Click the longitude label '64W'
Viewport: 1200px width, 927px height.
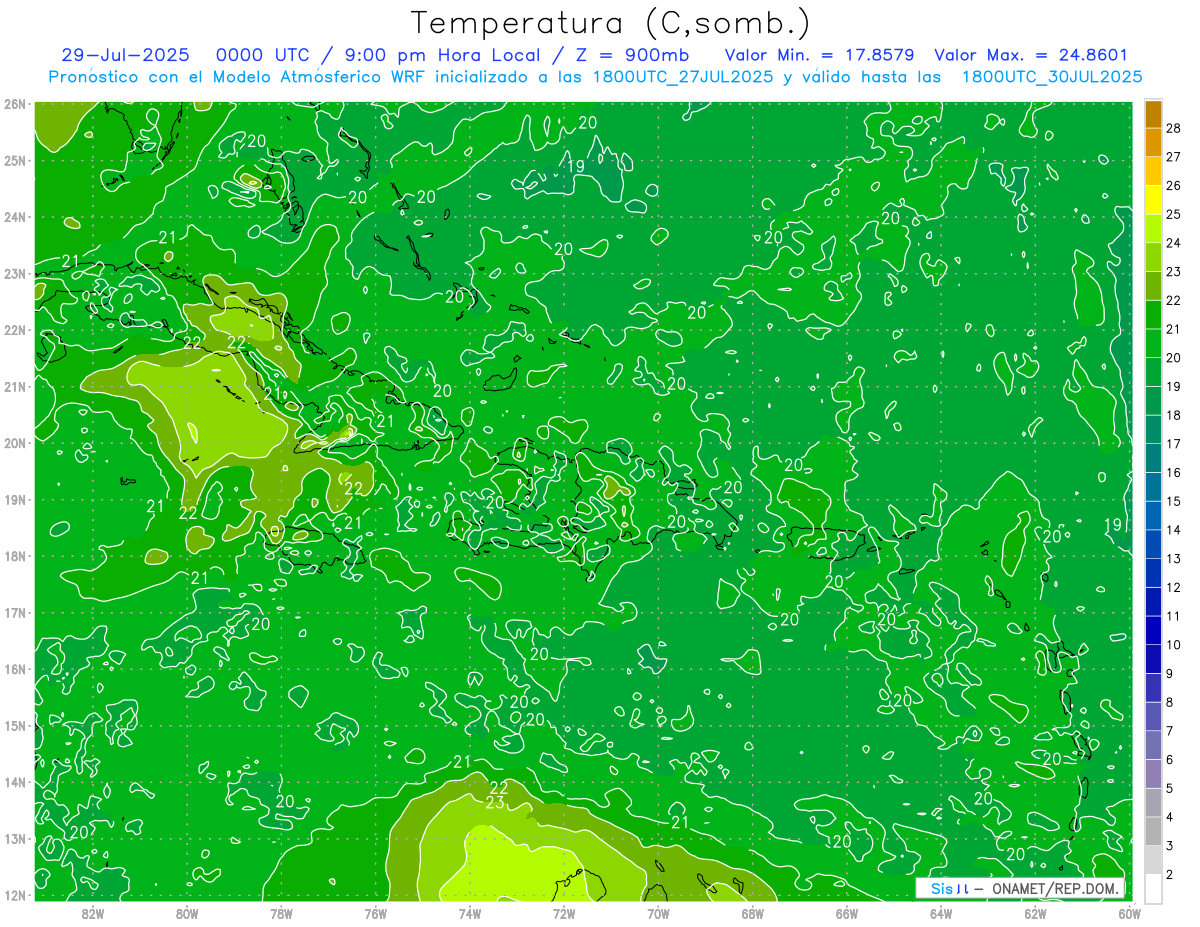click(x=941, y=913)
